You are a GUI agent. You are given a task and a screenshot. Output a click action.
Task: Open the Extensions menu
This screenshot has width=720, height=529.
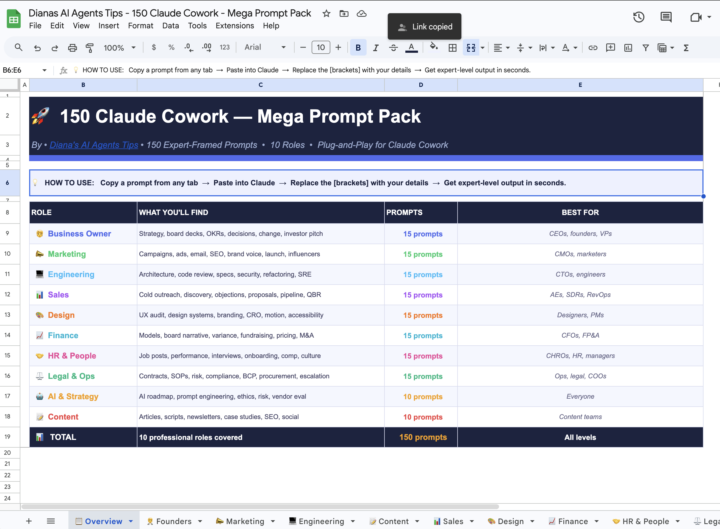point(235,26)
